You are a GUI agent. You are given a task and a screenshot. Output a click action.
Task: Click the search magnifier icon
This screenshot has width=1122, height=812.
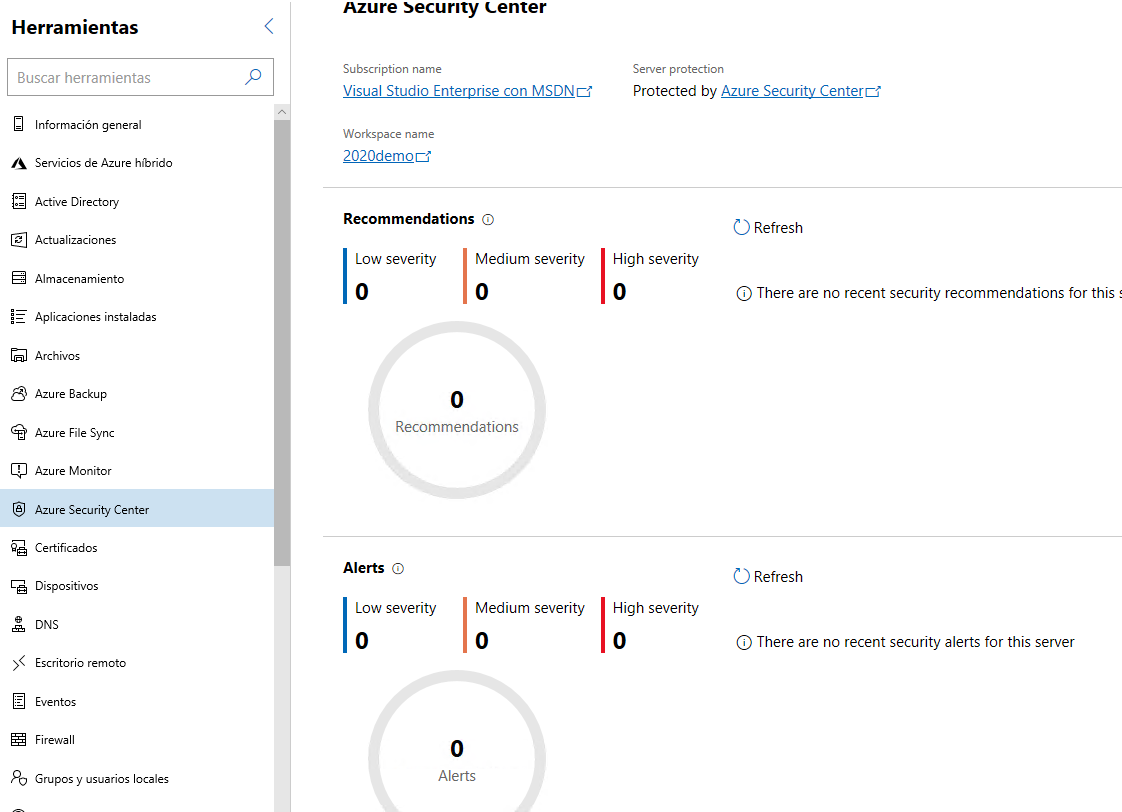point(254,77)
